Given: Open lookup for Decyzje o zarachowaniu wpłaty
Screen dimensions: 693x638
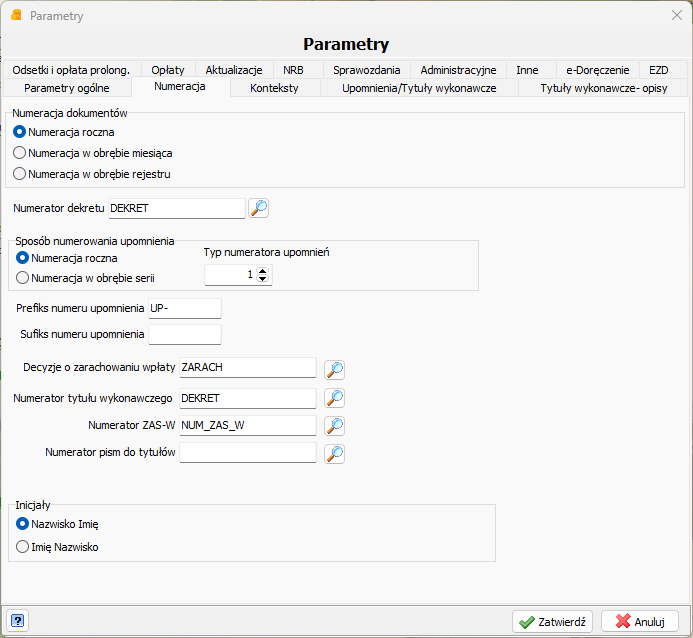Looking at the screenshot, I should tap(335, 370).
